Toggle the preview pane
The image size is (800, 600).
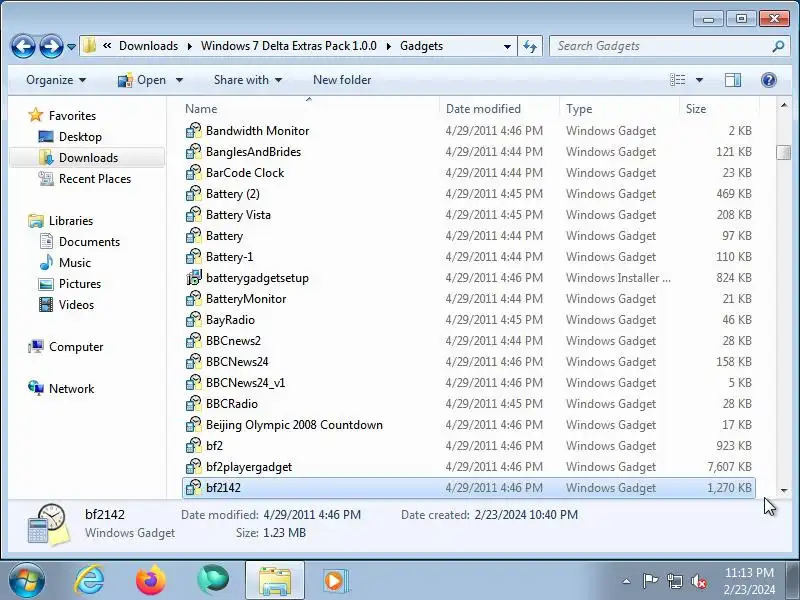point(733,80)
